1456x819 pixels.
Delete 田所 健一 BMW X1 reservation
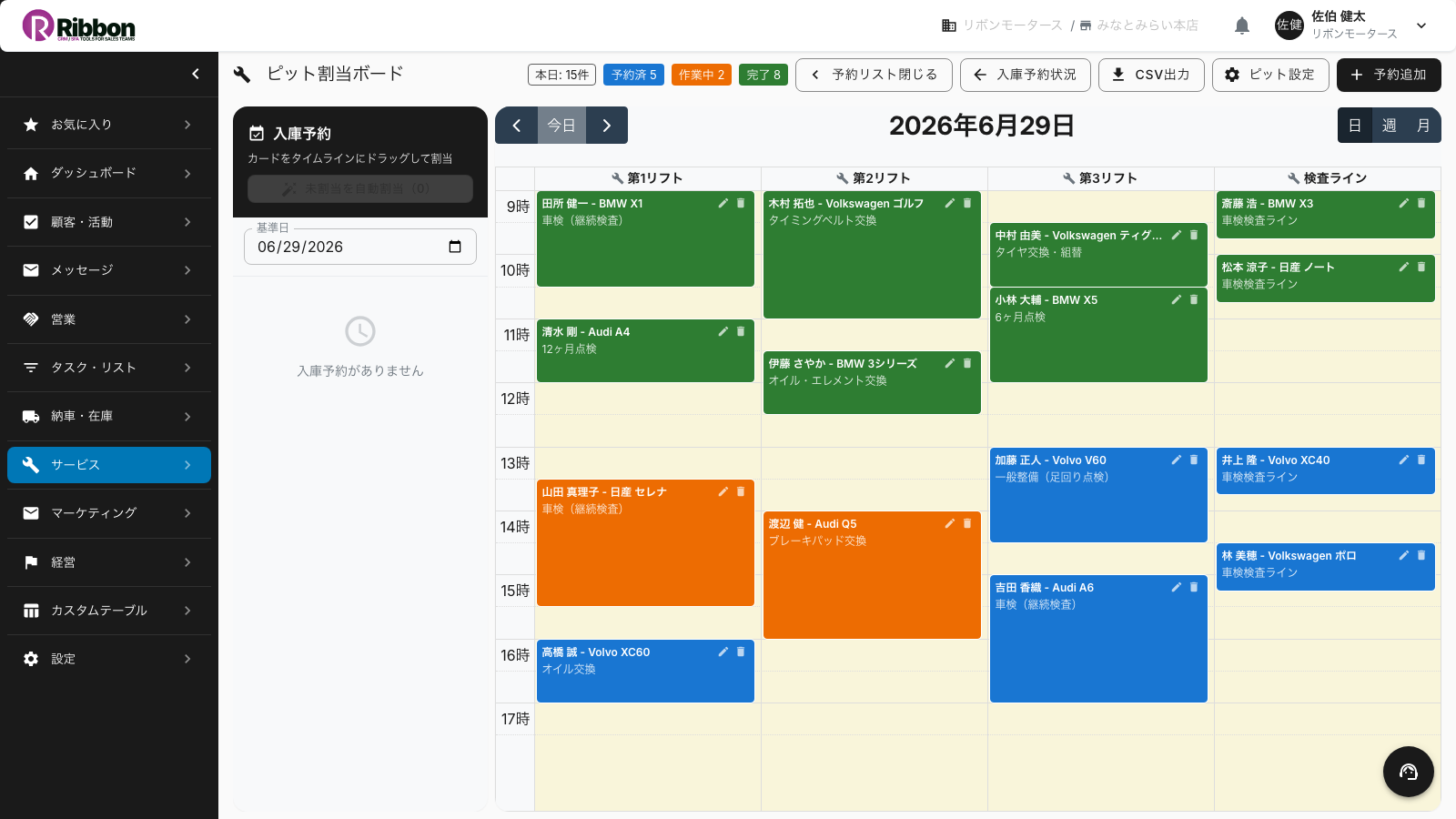(741, 203)
